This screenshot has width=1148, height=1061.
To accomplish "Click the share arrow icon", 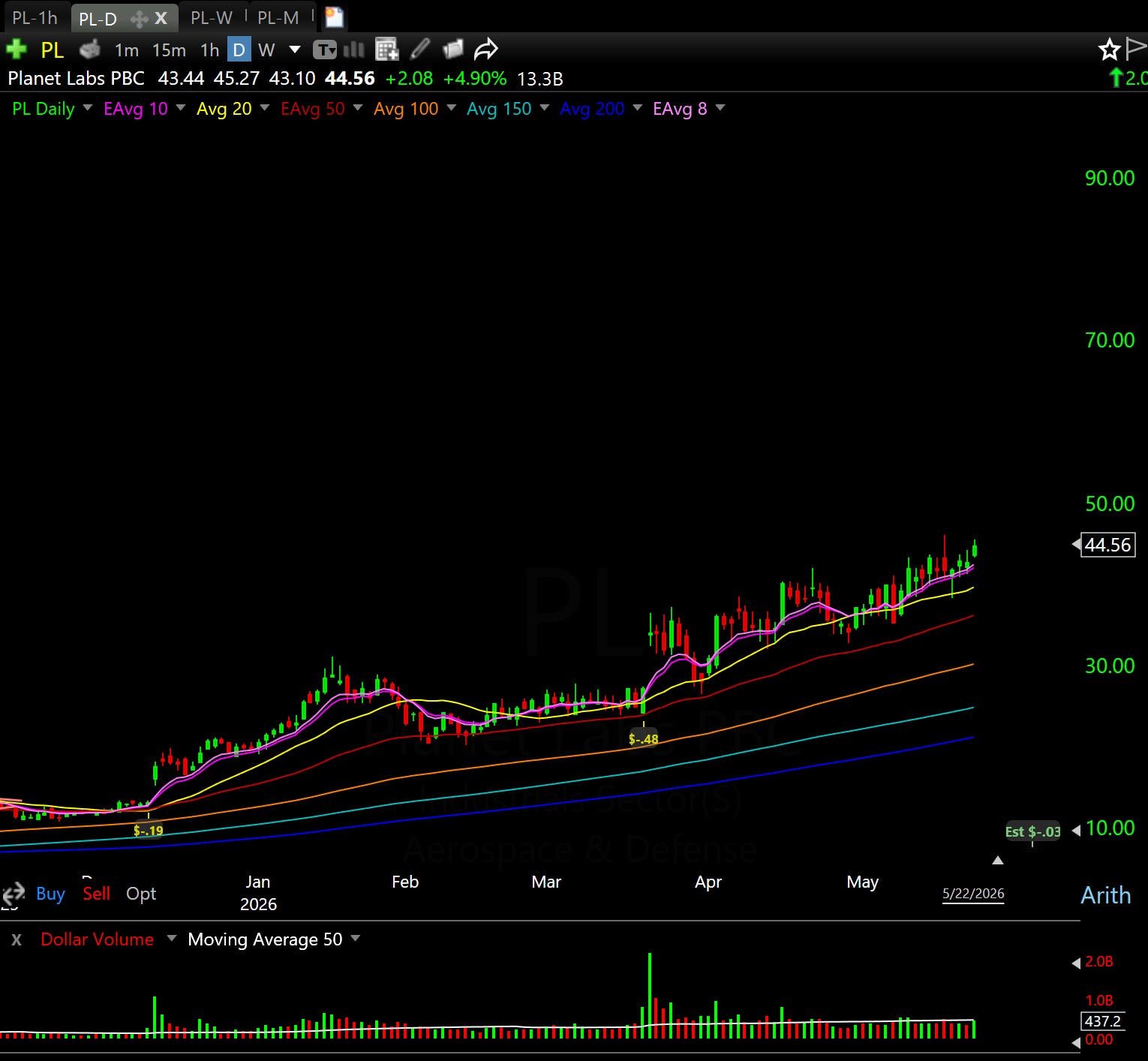I will point(486,50).
